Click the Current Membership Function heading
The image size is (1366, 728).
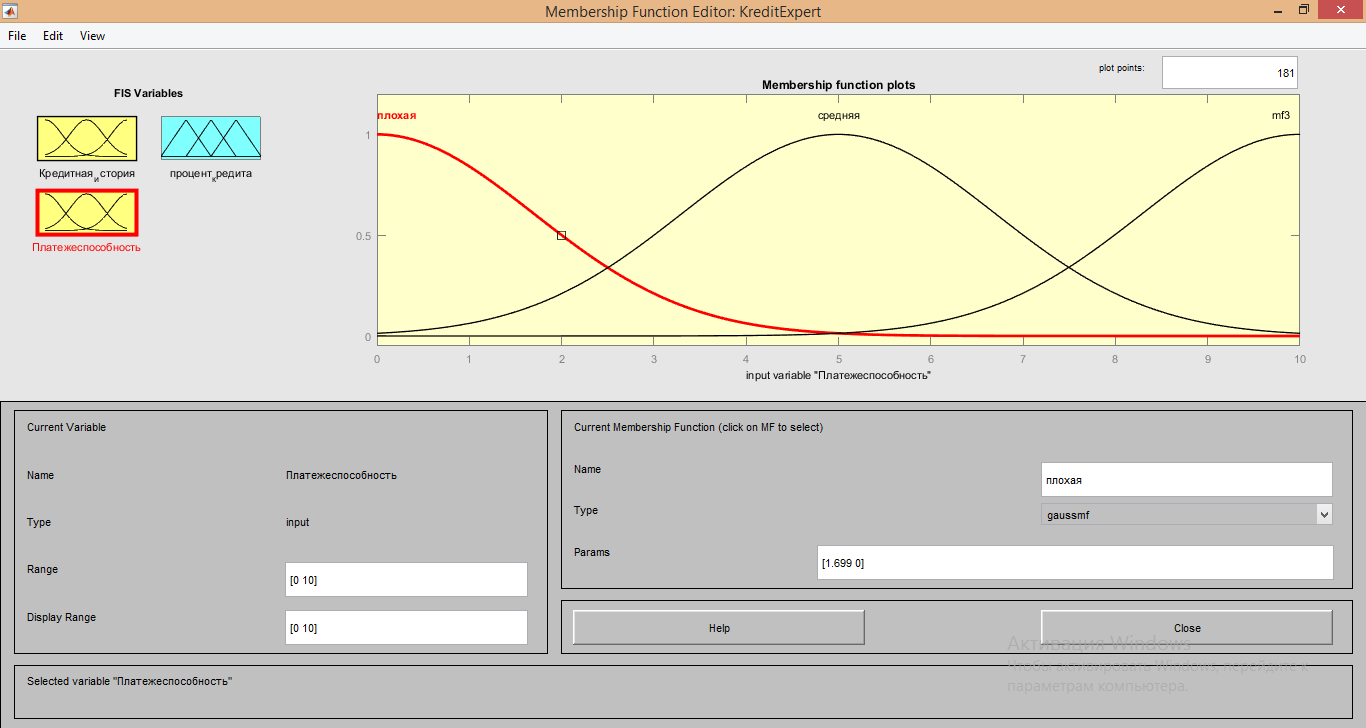click(x=698, y=427)
